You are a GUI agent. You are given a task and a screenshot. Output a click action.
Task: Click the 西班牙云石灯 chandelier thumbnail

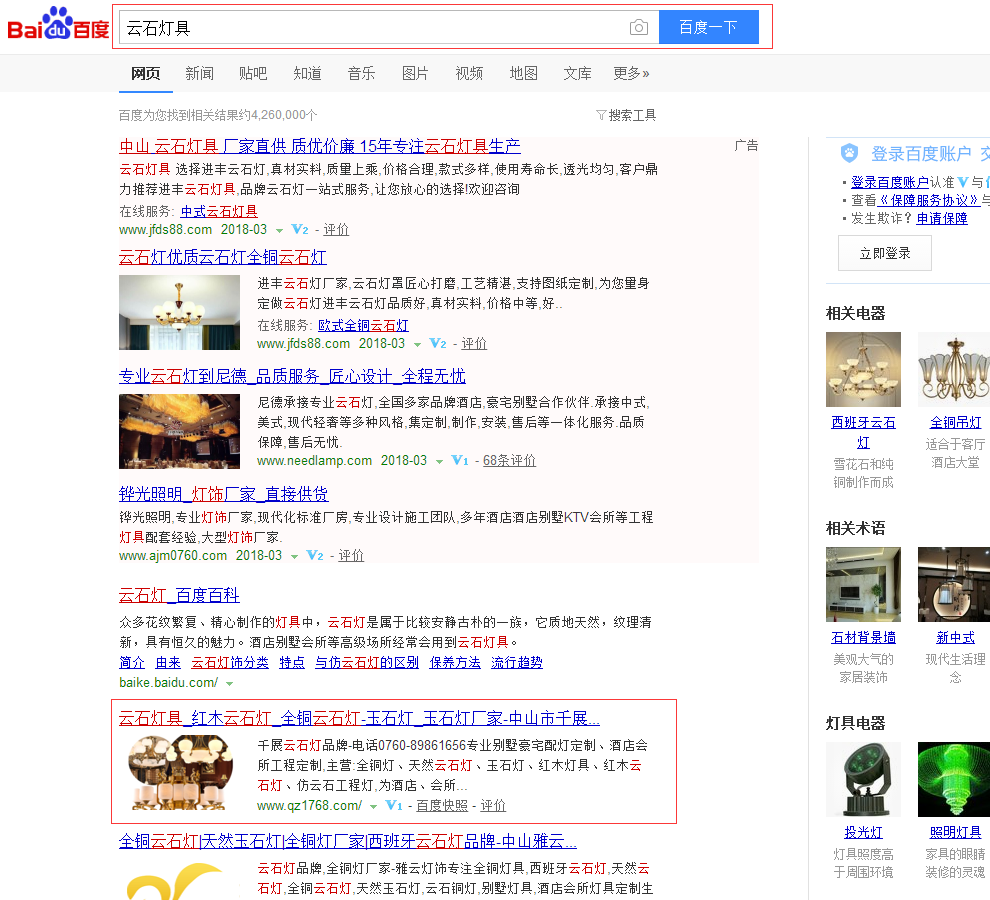(x=863, y=369)
